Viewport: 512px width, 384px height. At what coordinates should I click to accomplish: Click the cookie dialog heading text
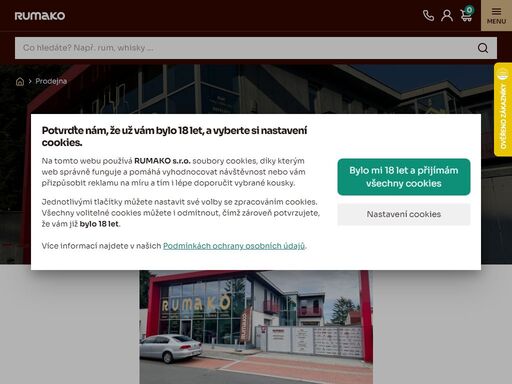click(x=174, y=136)
